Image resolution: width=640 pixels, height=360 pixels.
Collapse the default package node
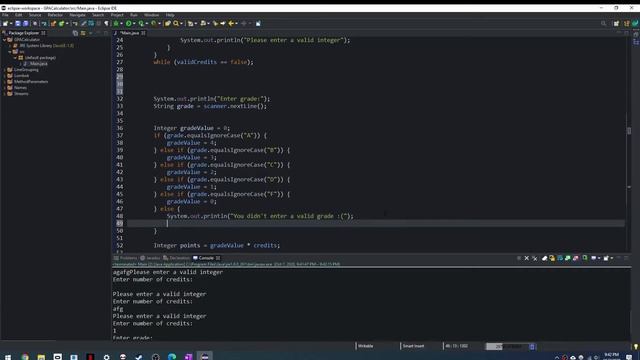pos(16,58)
